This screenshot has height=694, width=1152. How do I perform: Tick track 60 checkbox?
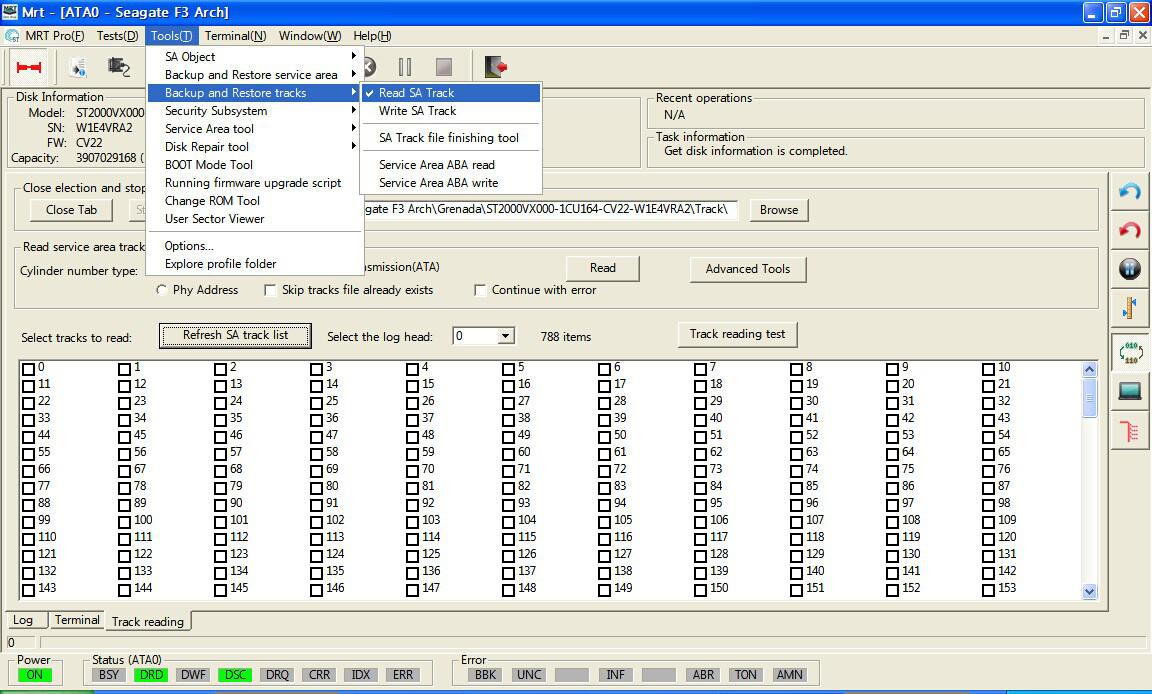click(508, 454)
